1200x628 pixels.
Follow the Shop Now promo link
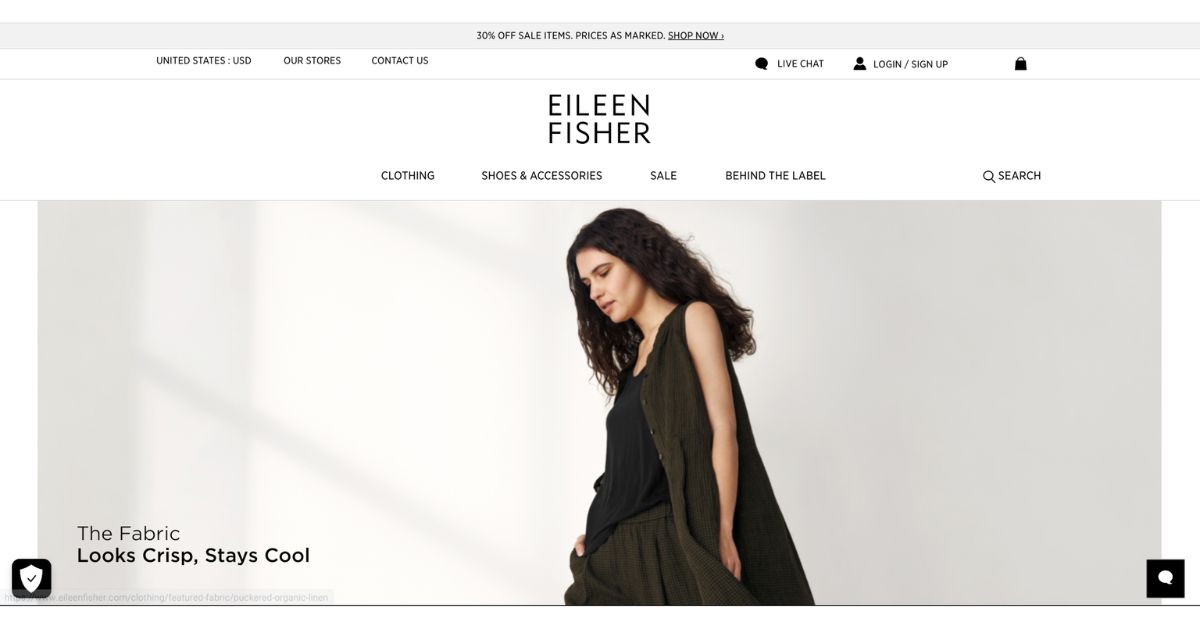click(696, 36)
